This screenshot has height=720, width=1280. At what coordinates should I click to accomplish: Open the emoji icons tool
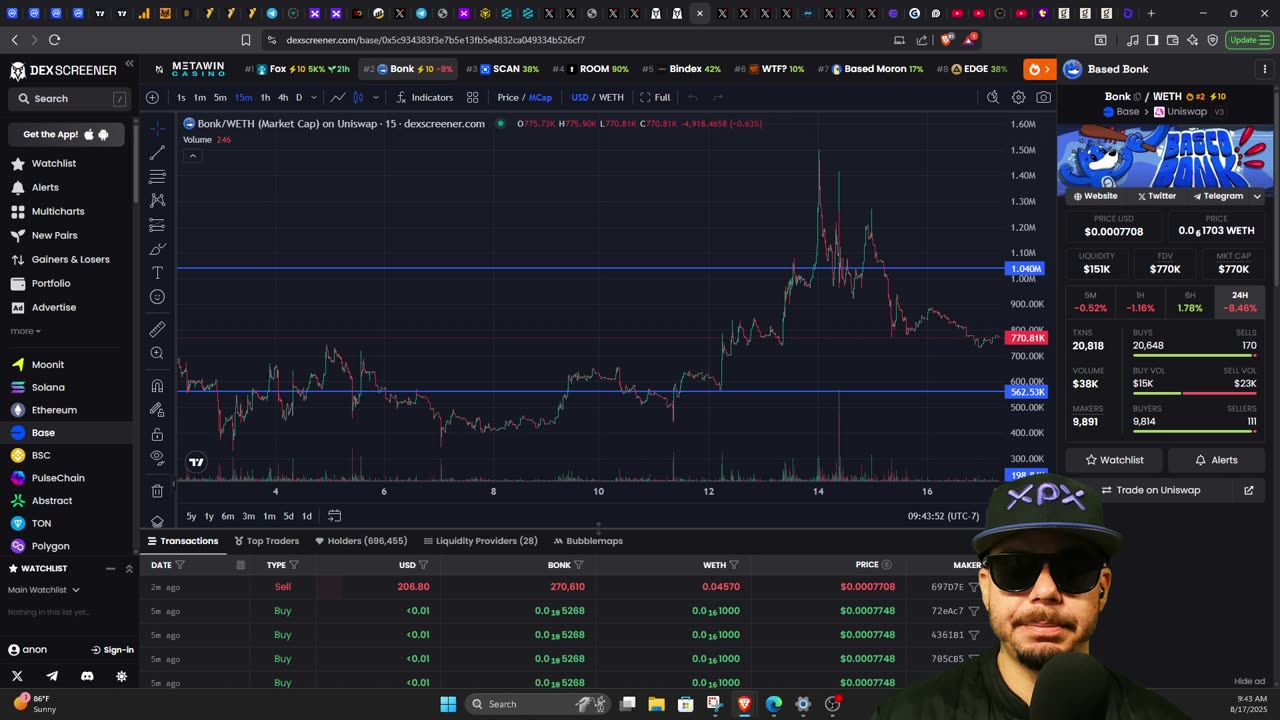coord(157,297)
